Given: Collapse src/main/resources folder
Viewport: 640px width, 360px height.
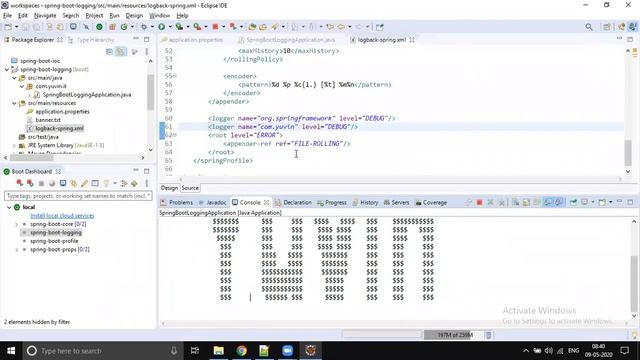Looking at the screenshot, I should point(14,103).
